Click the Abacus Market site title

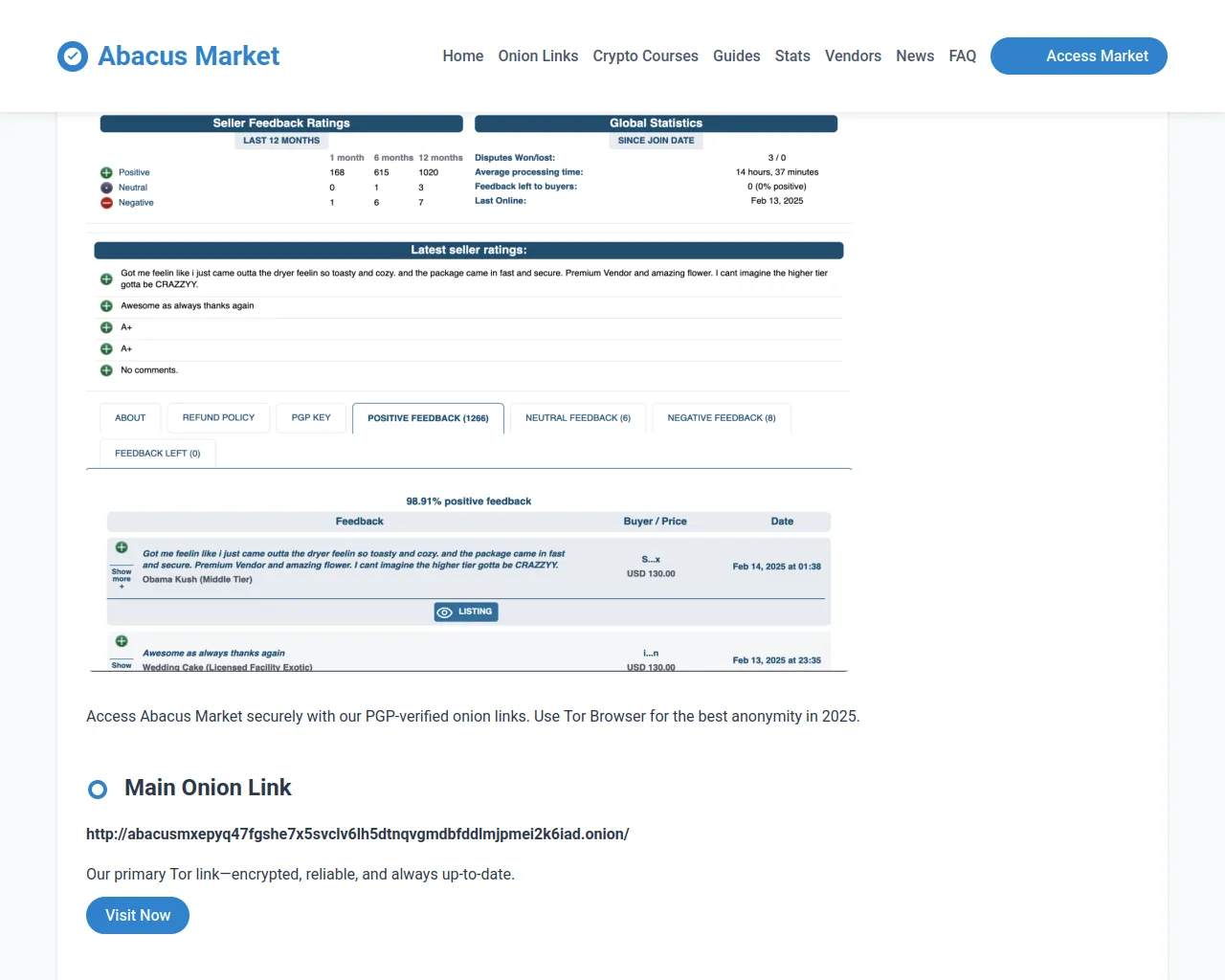pyautogui.click(x=189, y=56)
